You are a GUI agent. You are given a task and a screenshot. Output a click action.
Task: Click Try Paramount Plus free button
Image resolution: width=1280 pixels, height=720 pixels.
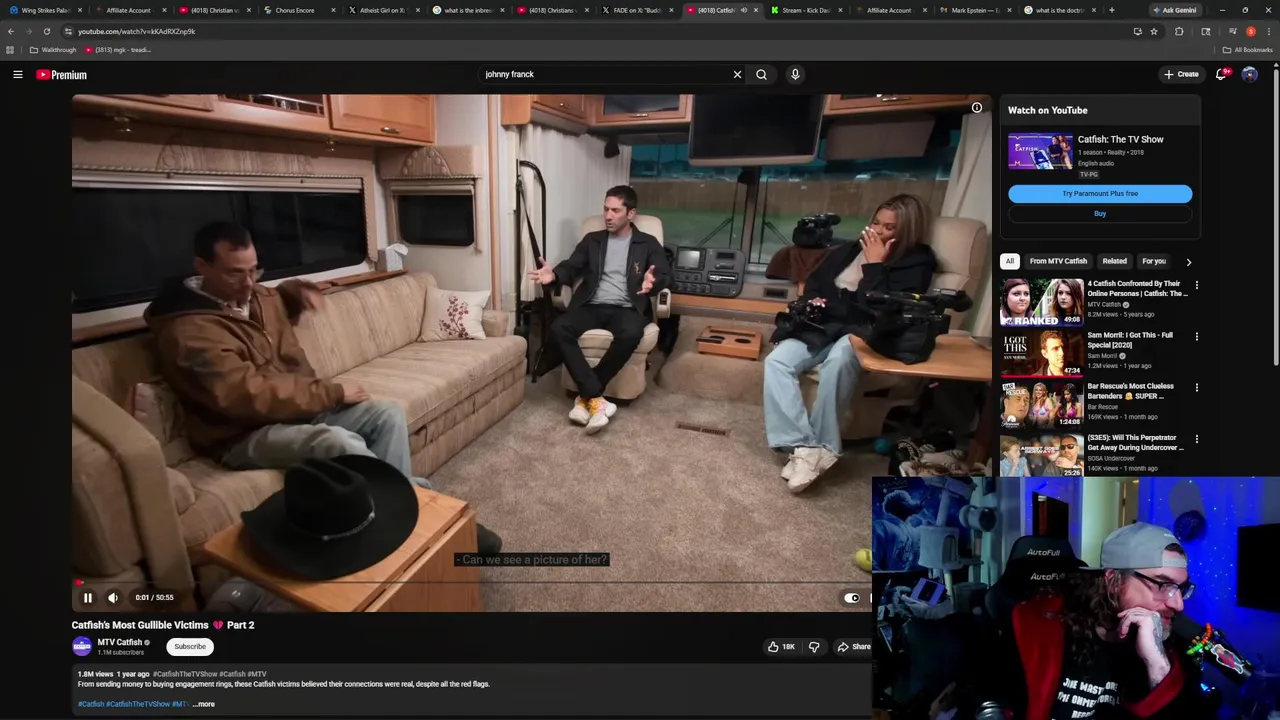[x=1100, y=194]
